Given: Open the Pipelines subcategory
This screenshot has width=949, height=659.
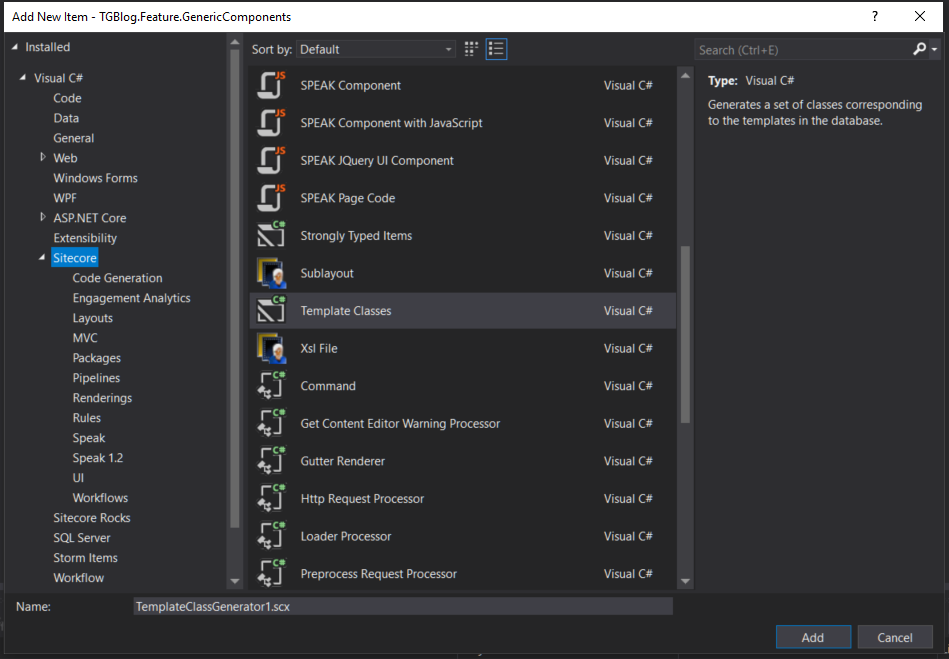Looking at the screenshot, I should [96, 378].
